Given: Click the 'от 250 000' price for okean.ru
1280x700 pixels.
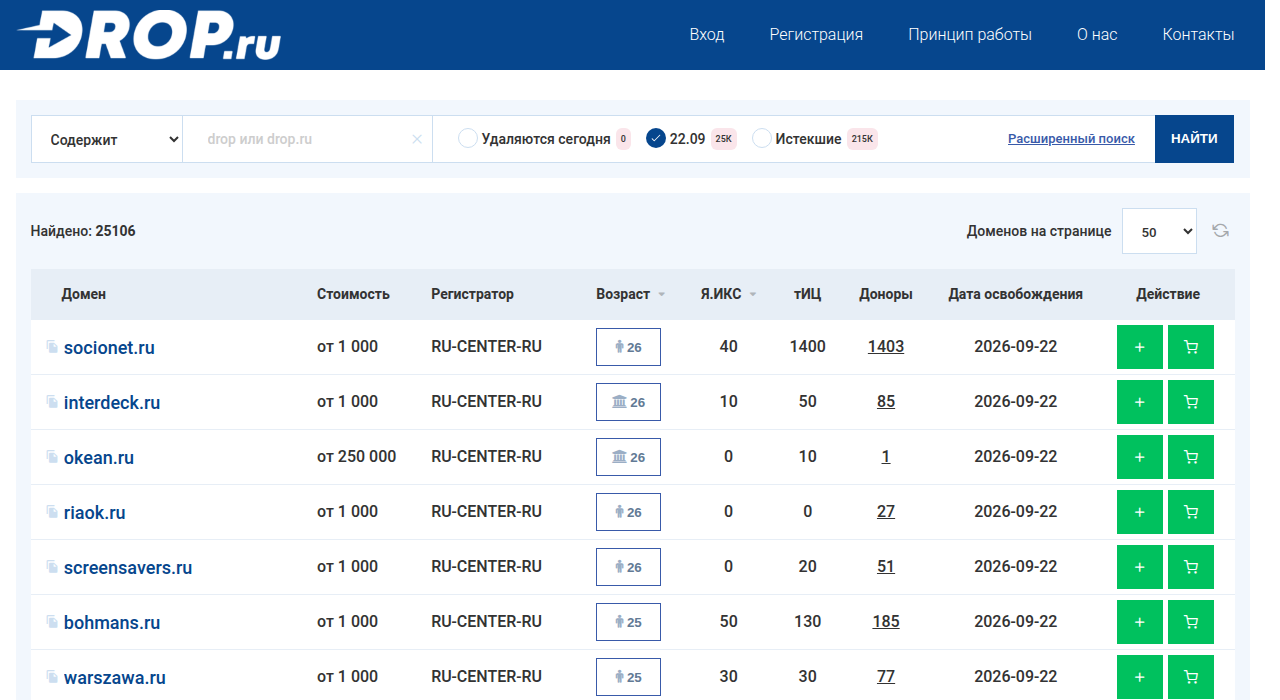Looking at the screenshot, I should (357, 457).
